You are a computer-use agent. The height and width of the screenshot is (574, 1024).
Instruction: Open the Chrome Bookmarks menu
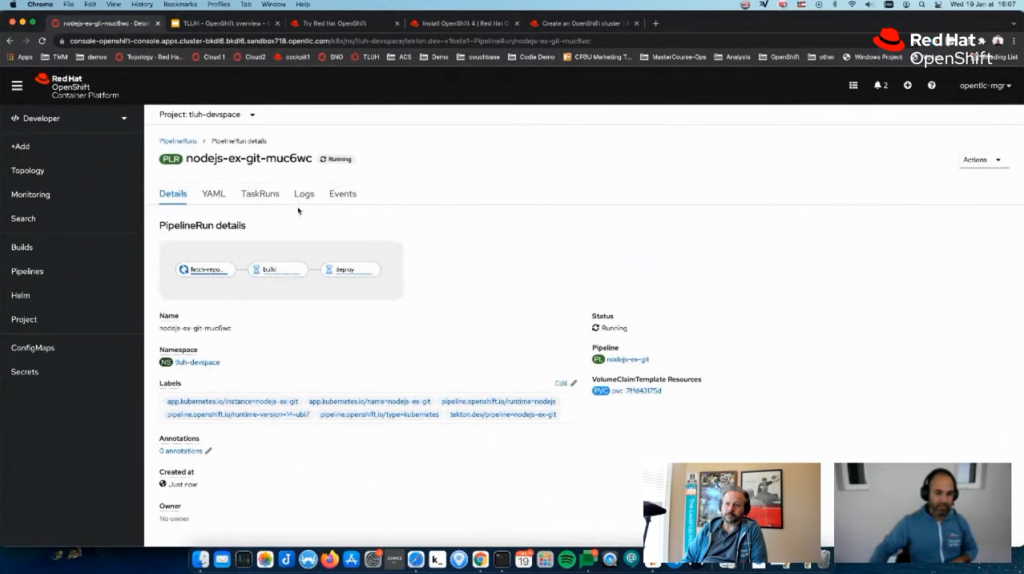pos(180,4)
